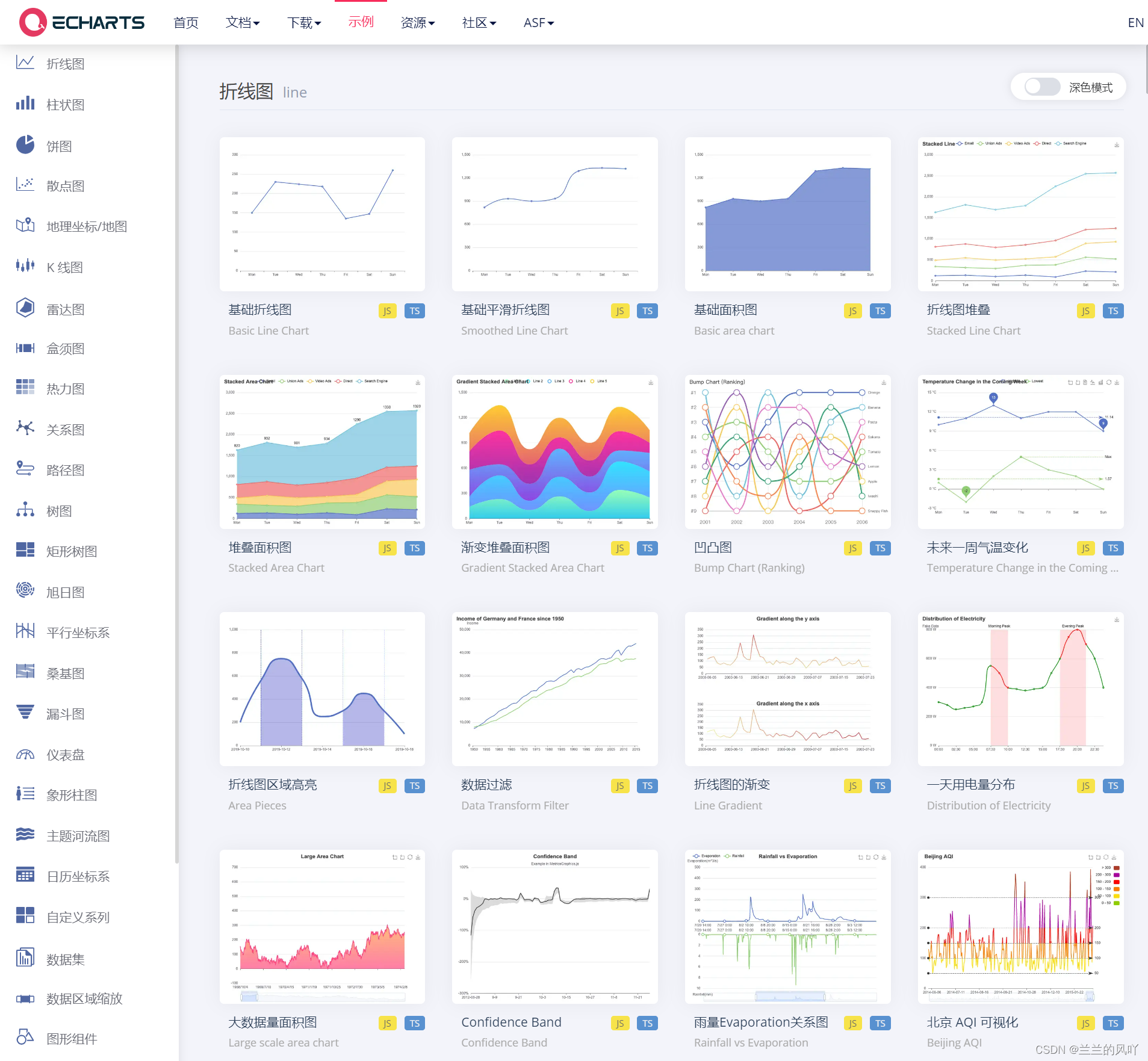The height and width of the screenshot is (1061, 1148).
Task: Open the Line Gradient chart thumbnail
Action: coord(787,689)
